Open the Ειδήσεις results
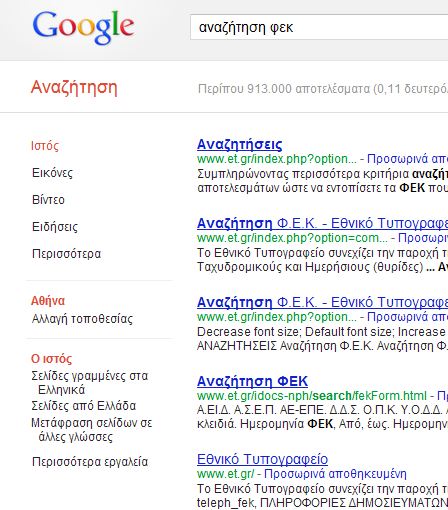Screen dimensions: 448x510 pyautogui.click(x=55, y=227)
